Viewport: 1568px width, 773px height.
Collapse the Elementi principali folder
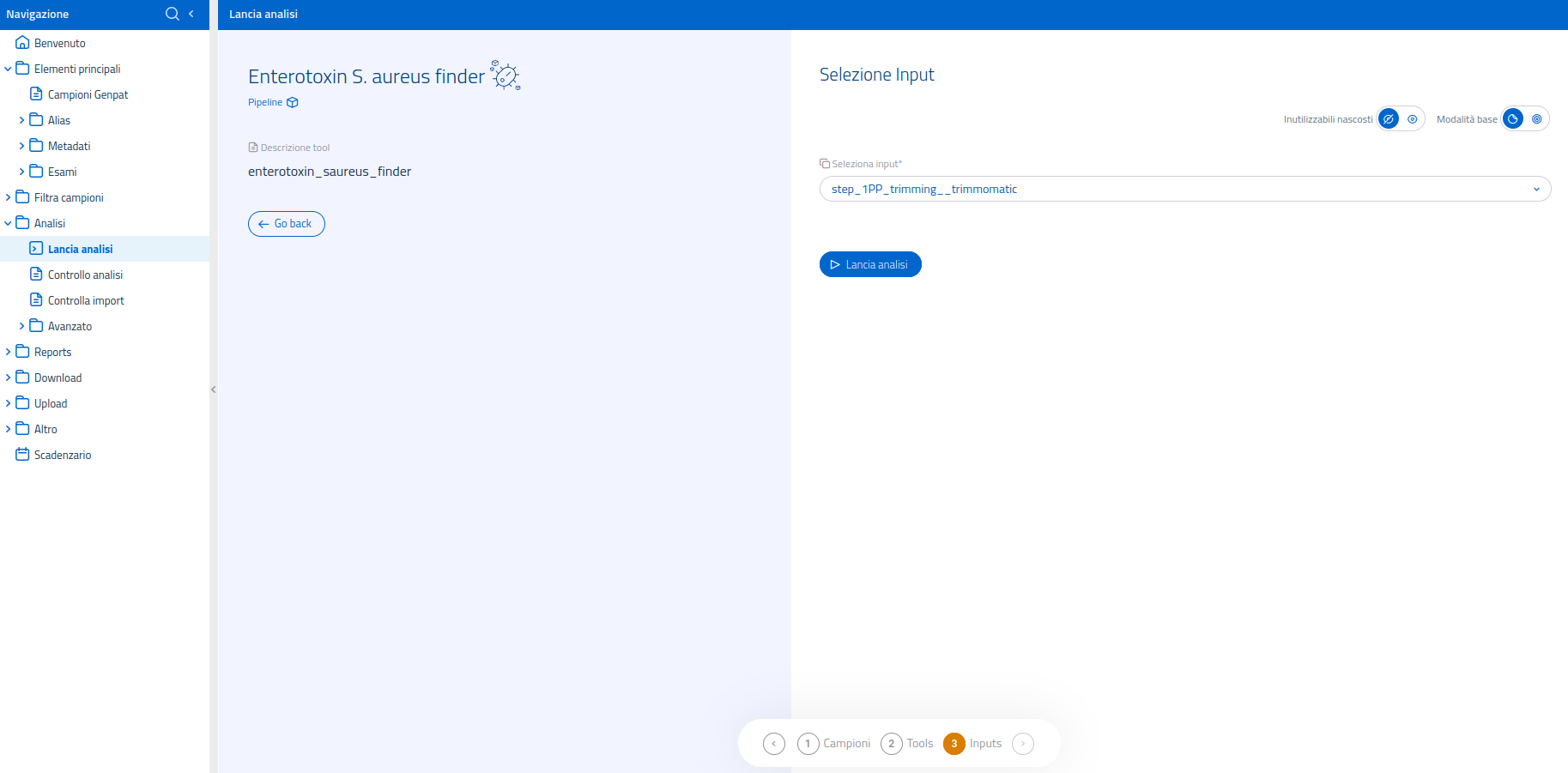[9, 69]
